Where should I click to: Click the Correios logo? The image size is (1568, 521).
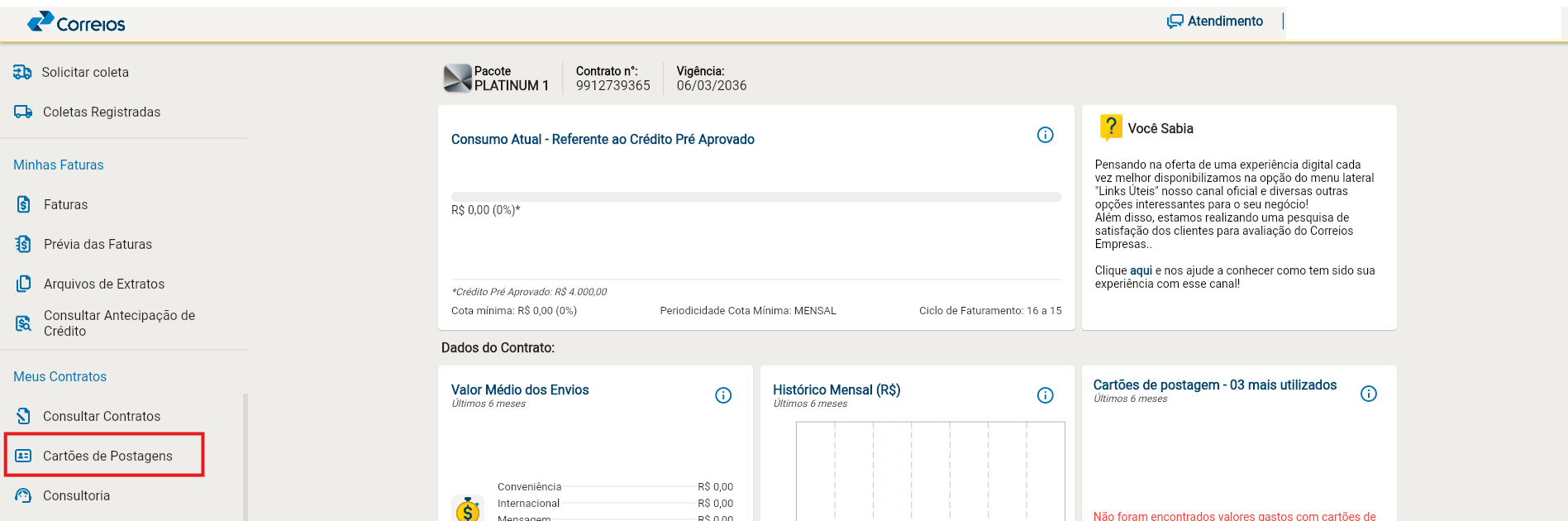(x=76, y=22)
